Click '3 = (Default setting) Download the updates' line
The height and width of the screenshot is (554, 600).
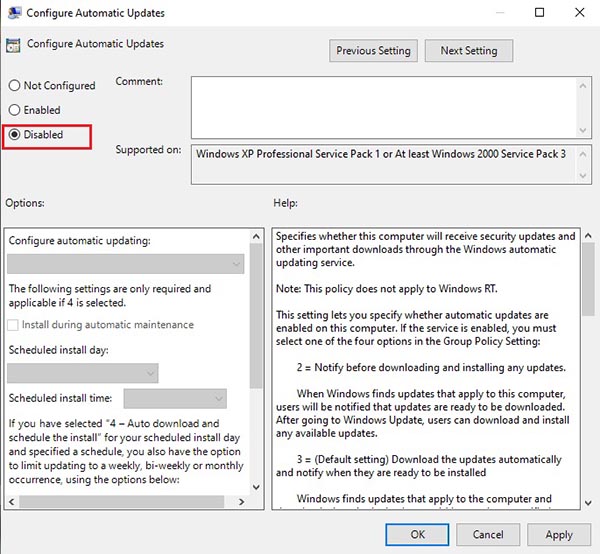click(429, 459)
